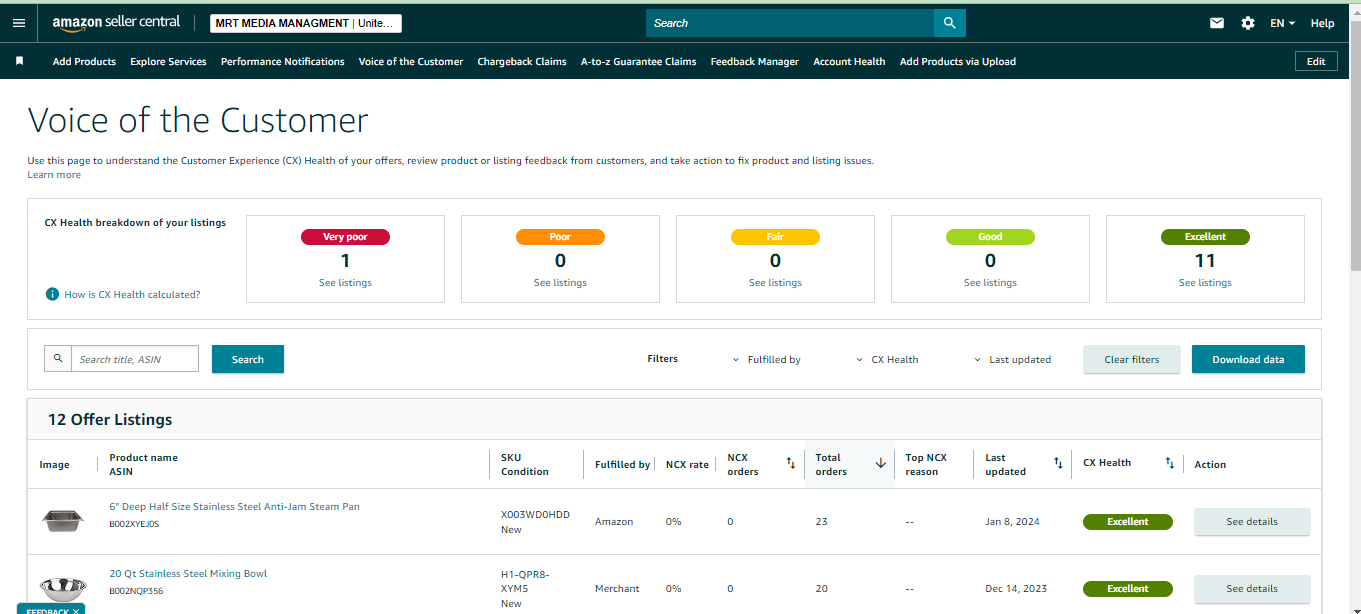The height and width of the screenshot is (614, 1361).
Task: See listings under Good
Action: coord(990,282)
